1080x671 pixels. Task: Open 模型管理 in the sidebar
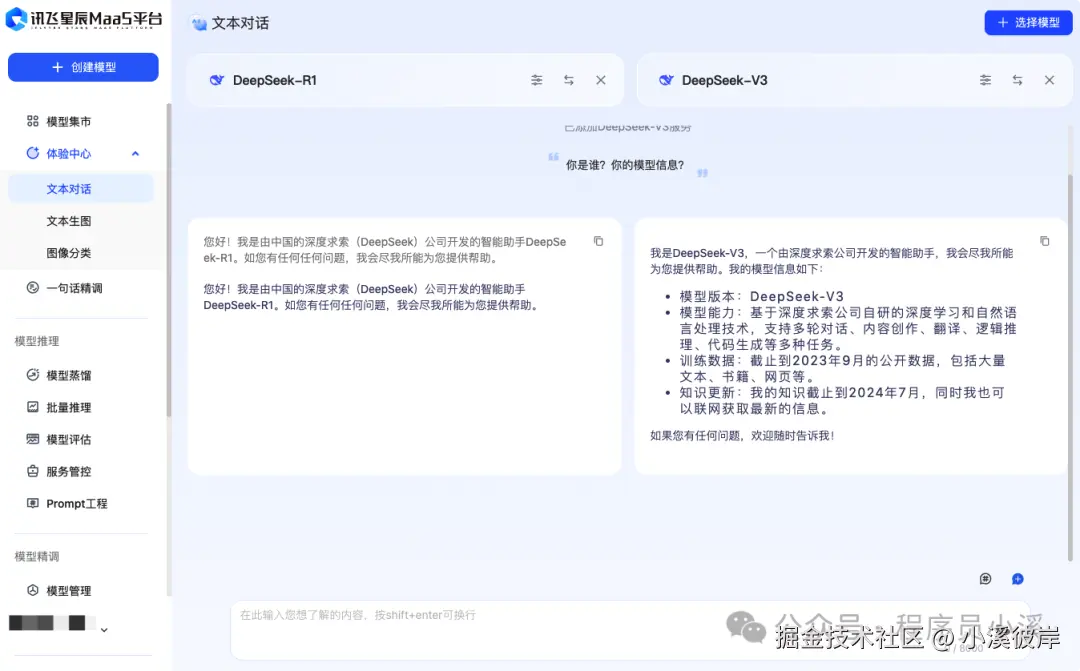point(69,591)
